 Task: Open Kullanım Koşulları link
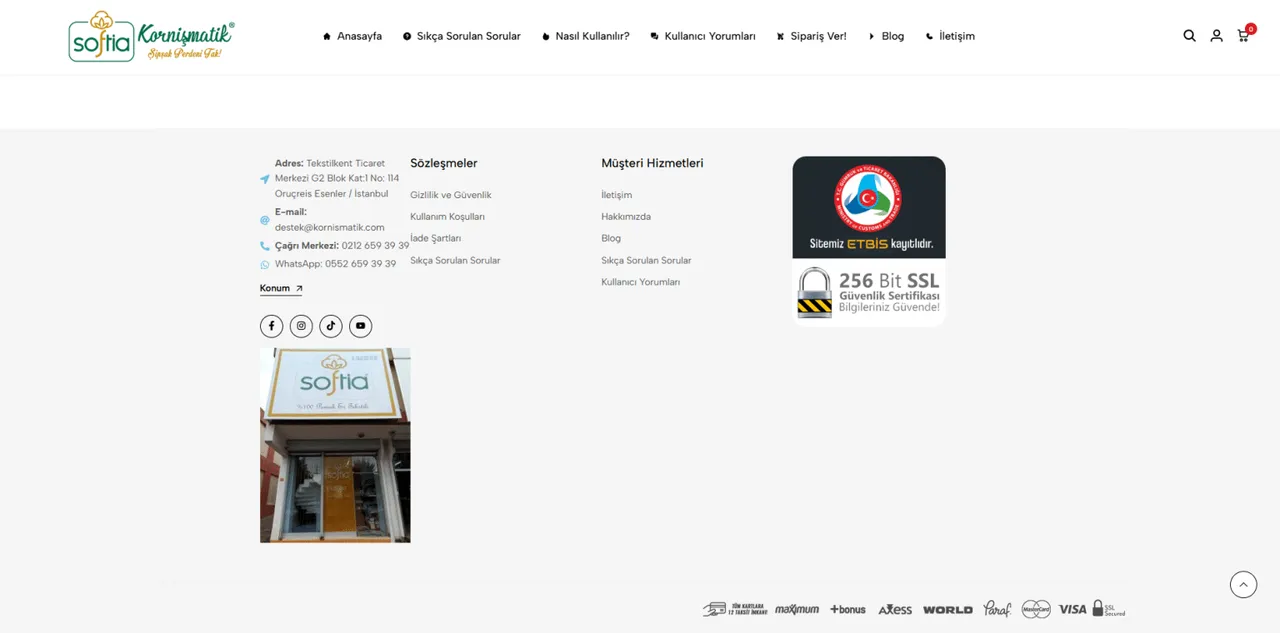448,217
